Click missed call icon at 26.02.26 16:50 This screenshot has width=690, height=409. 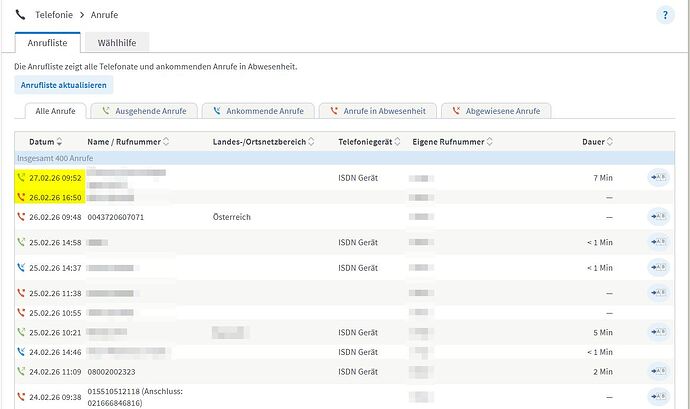[21, 197]
